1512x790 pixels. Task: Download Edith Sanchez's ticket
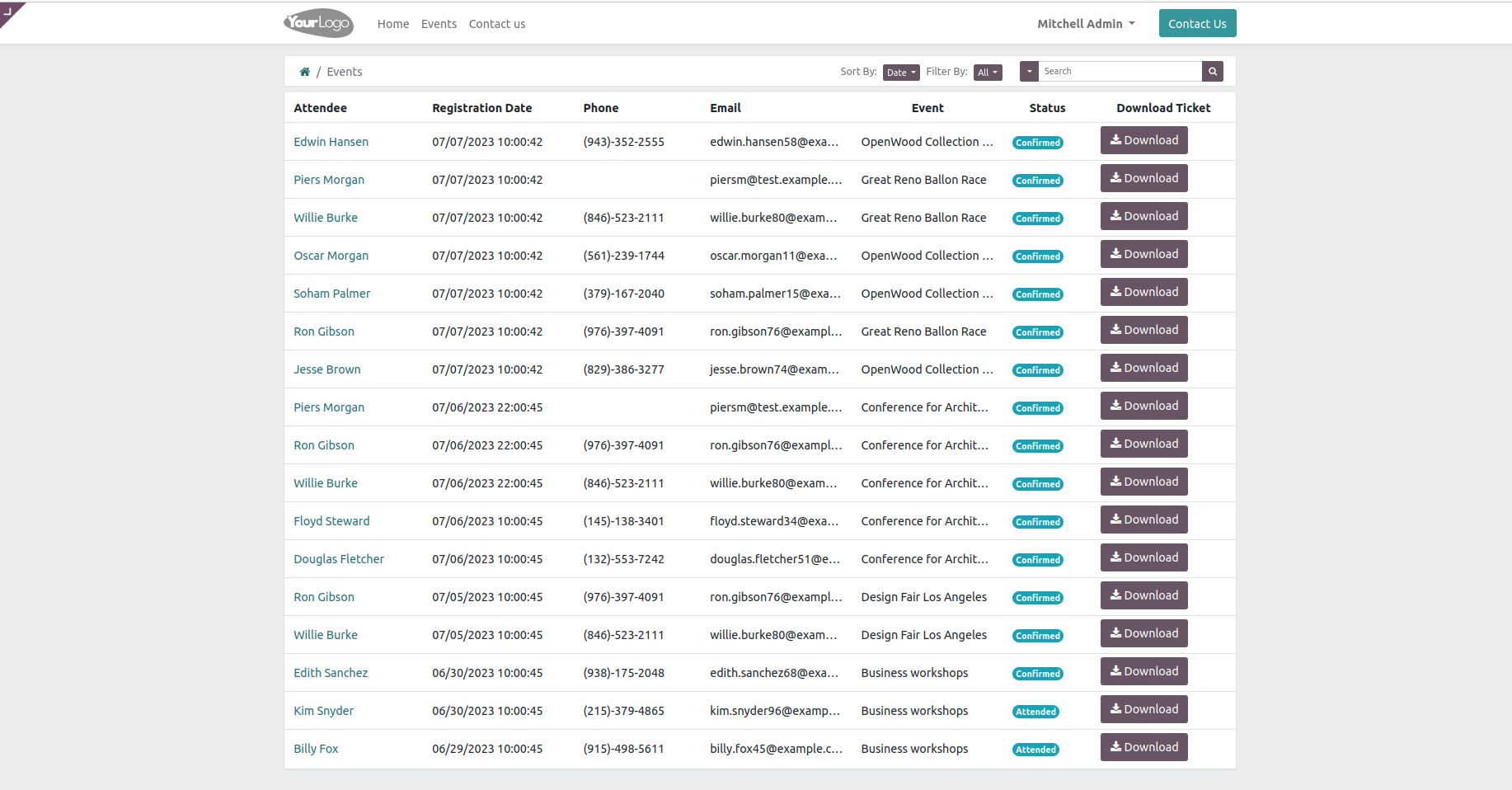1143,671
